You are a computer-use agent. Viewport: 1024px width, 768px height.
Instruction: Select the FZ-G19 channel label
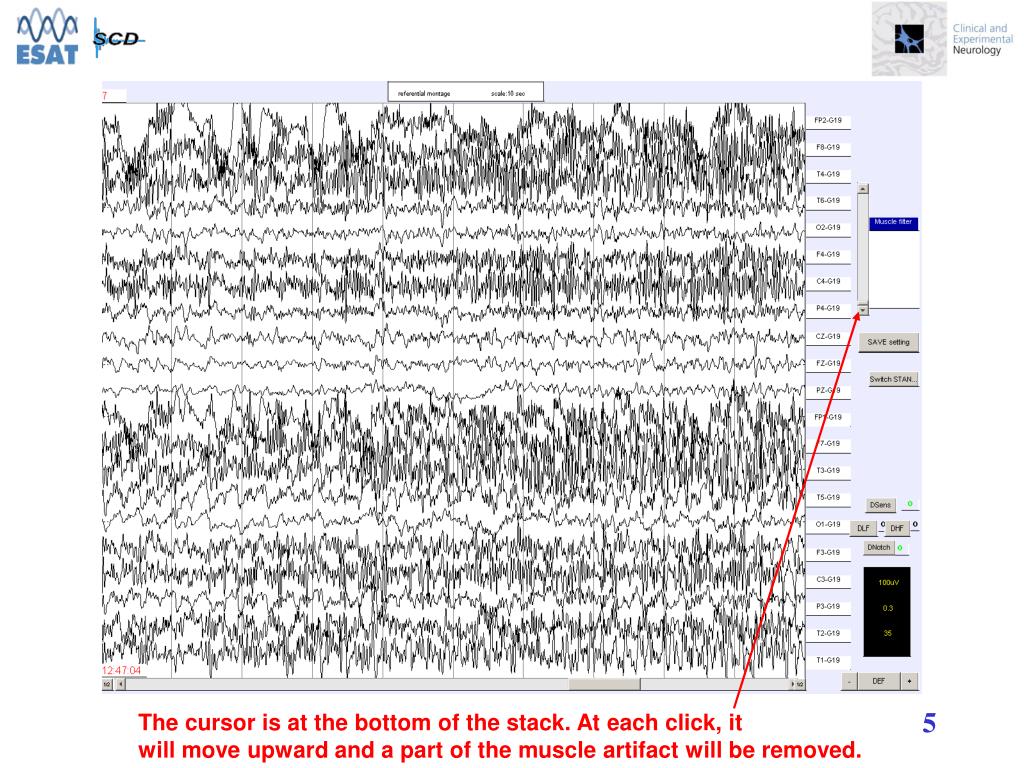coord(828,364)
